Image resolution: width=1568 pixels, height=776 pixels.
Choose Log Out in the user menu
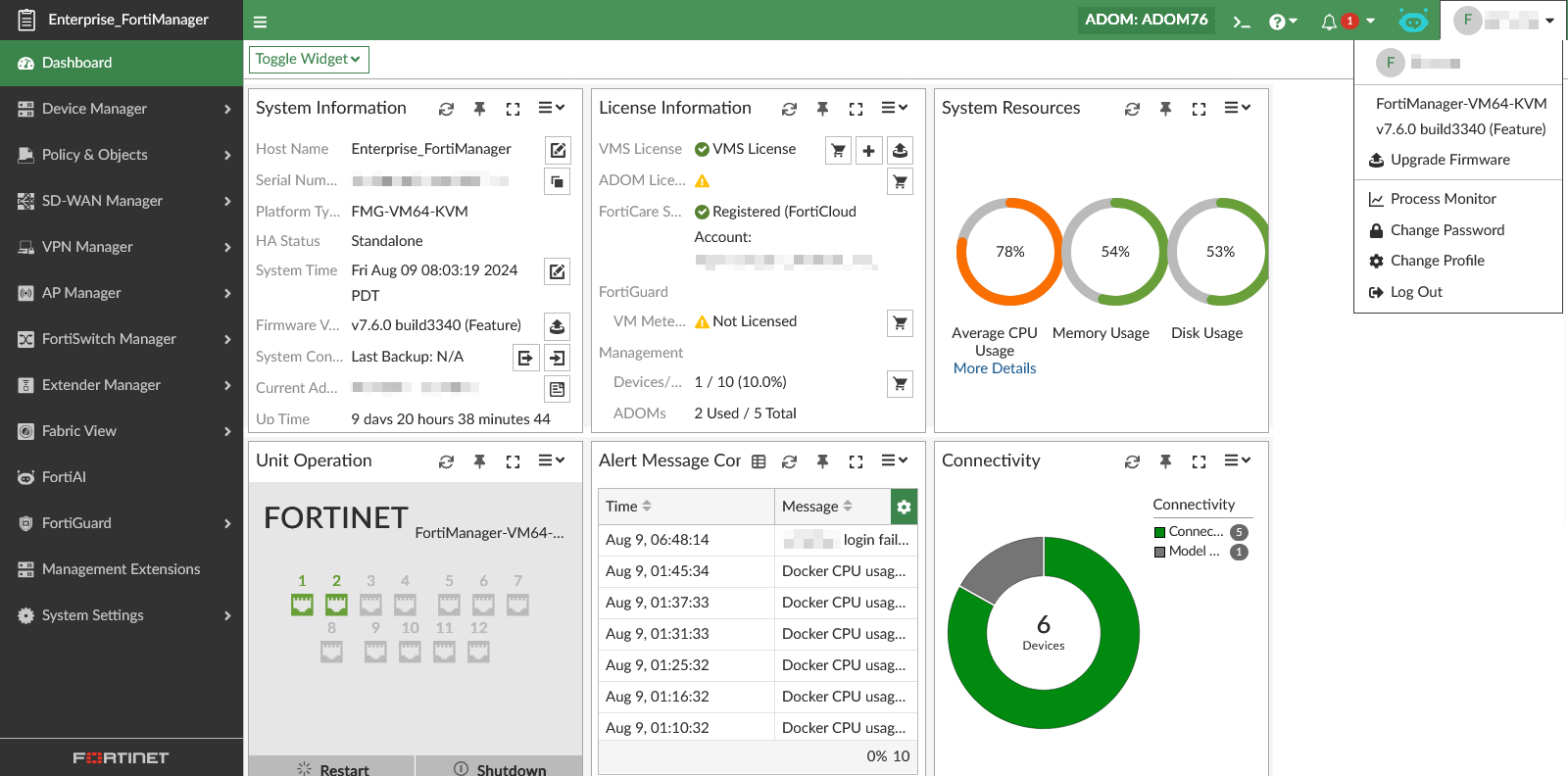[1415, 292]
